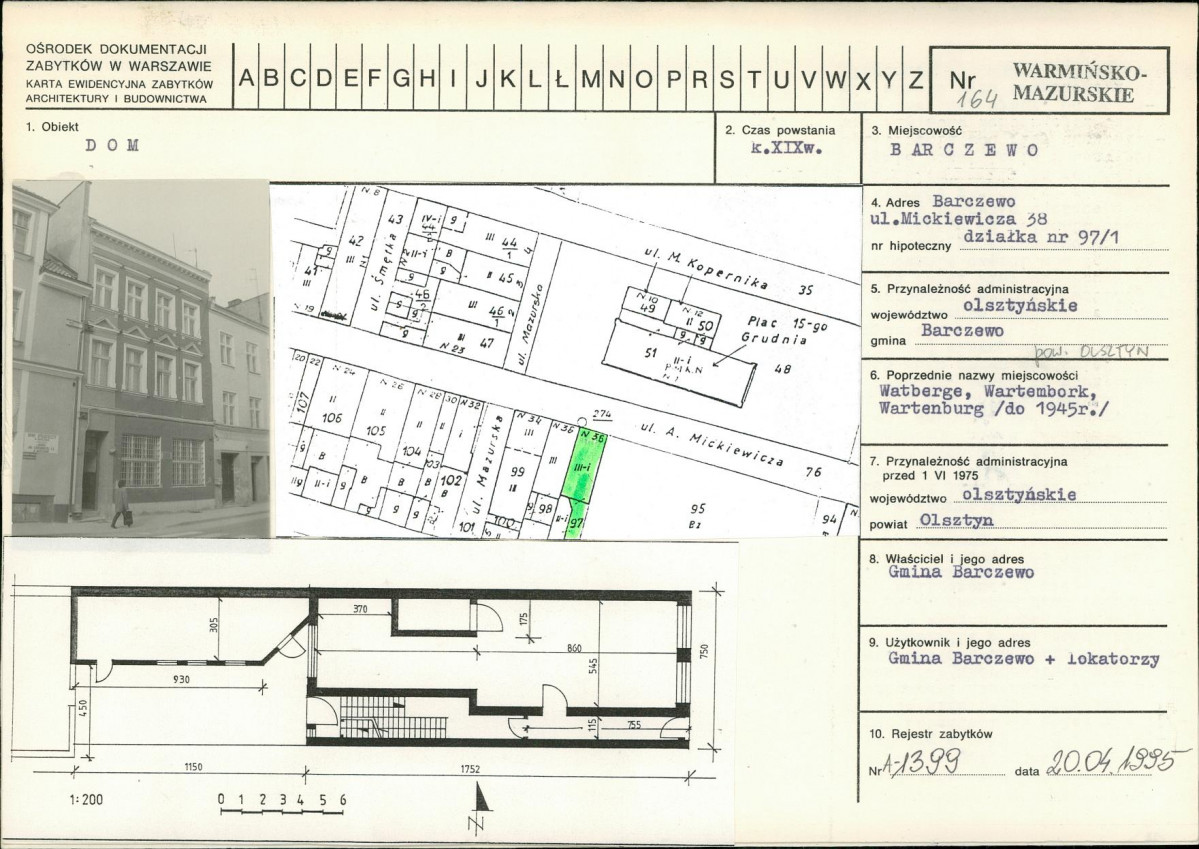Click the scale bar under the floor plan
1199x849 pixels.
tap(282, 805)
